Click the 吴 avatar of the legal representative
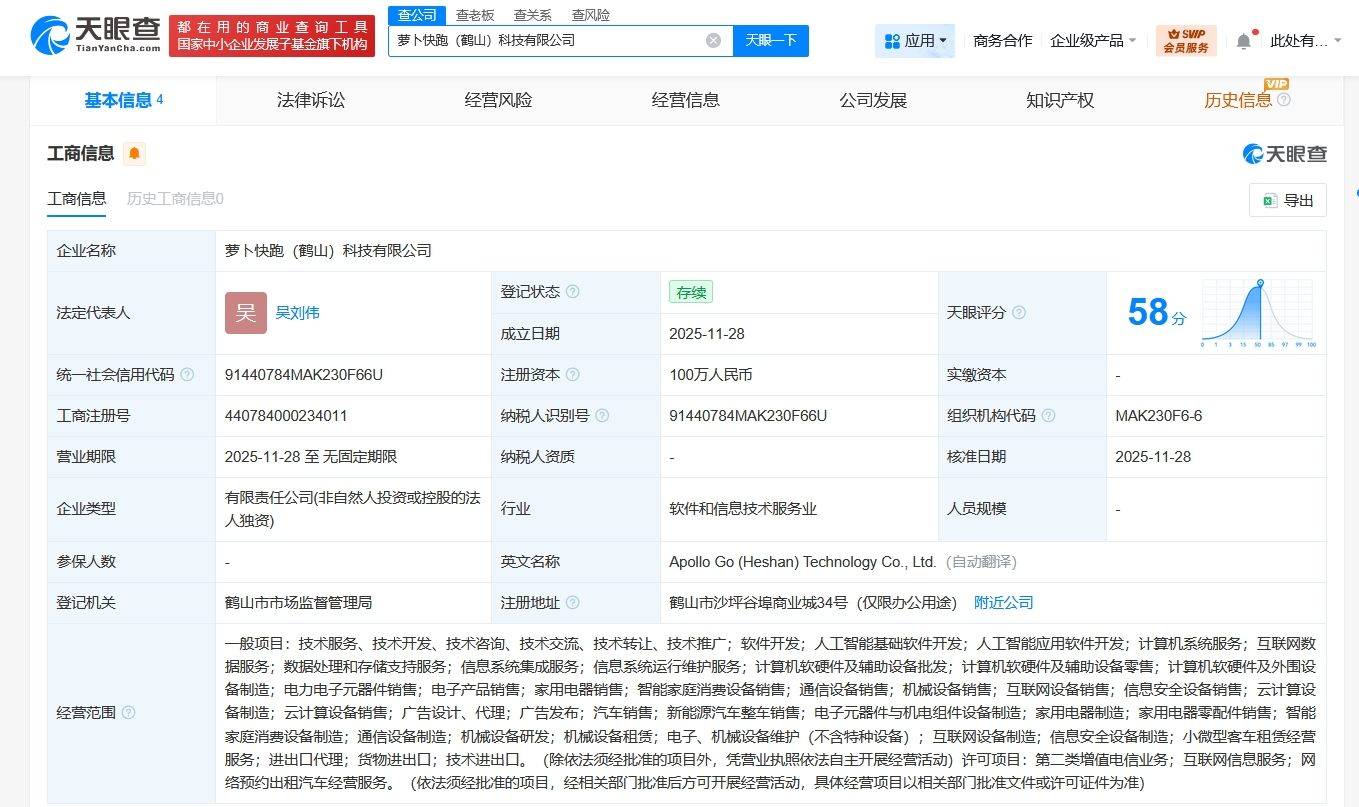The width and height of the screenshot is (1359, 807). [x=245, y=312]
